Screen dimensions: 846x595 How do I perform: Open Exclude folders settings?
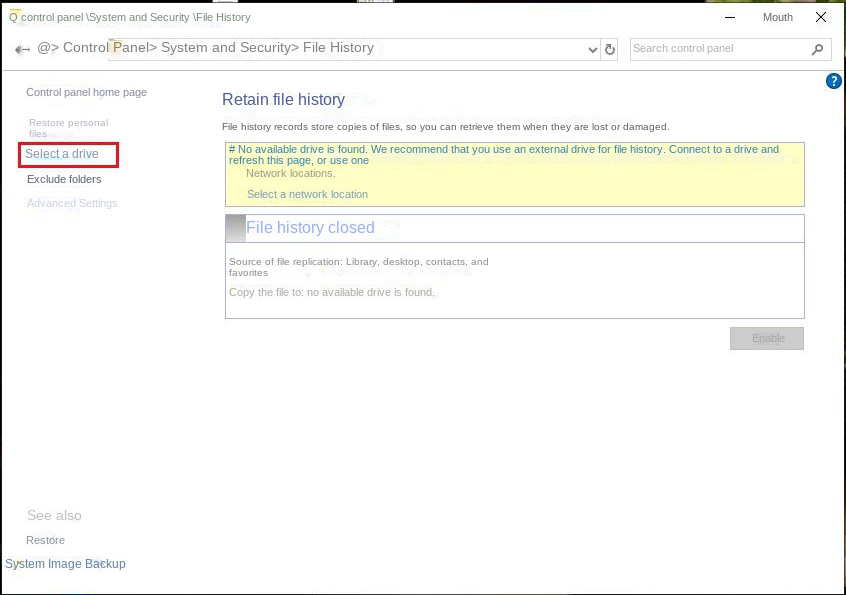tap(64, 179)
